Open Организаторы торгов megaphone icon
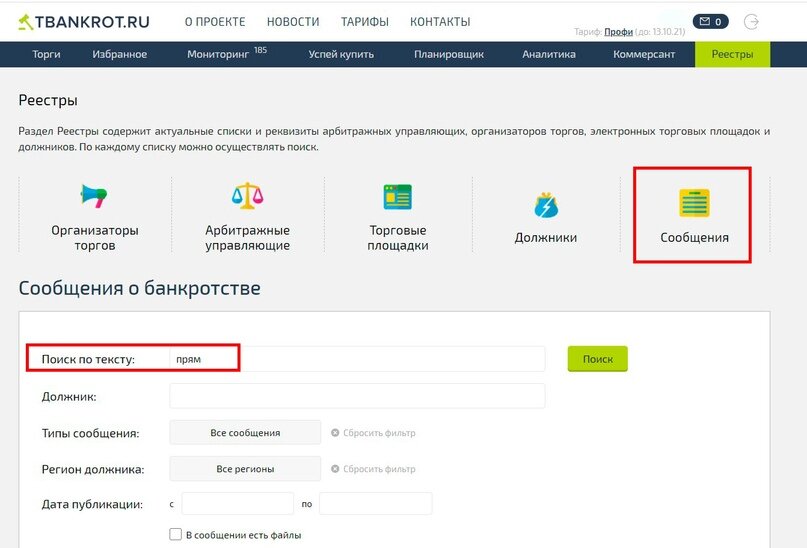807x548 pixels. [x=94, y=196]
